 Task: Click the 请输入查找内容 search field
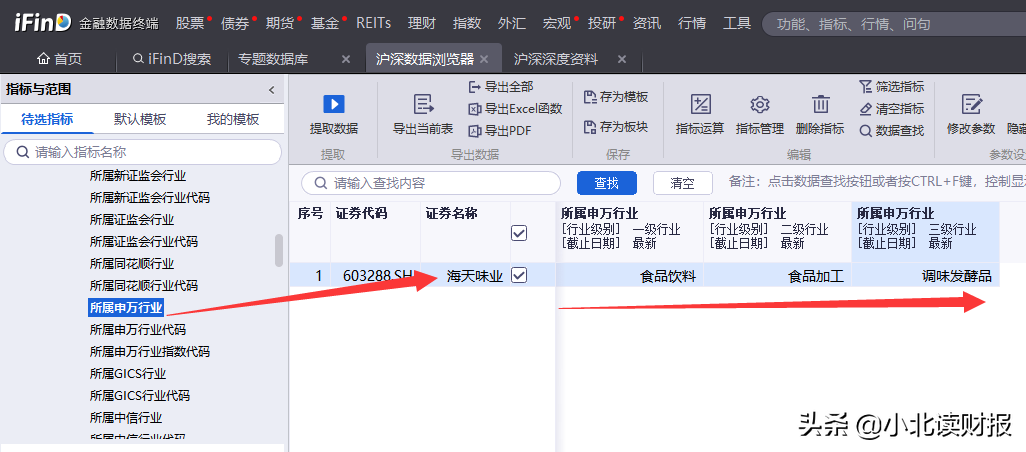point(431,183)
